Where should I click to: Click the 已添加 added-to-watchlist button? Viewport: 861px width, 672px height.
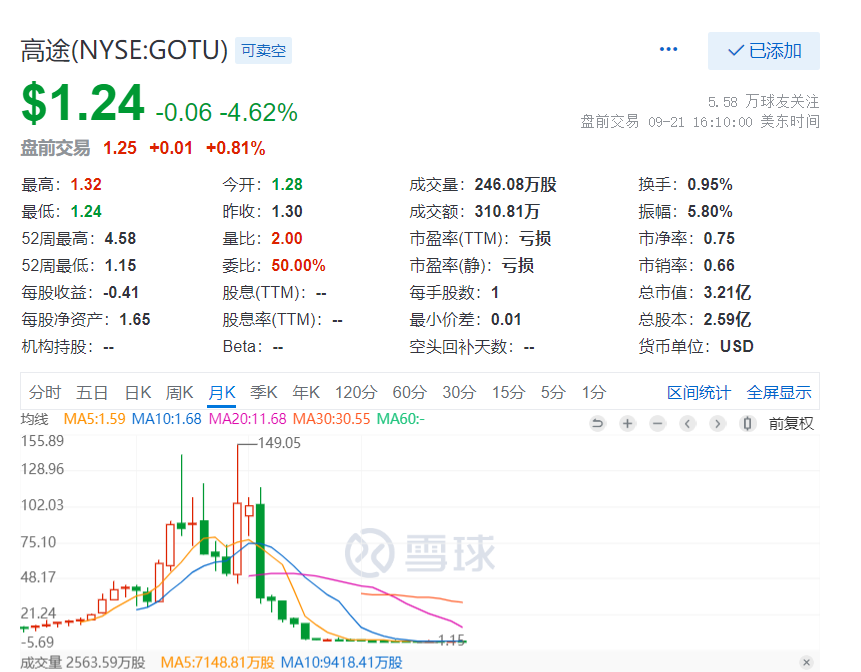click(764, 51)
